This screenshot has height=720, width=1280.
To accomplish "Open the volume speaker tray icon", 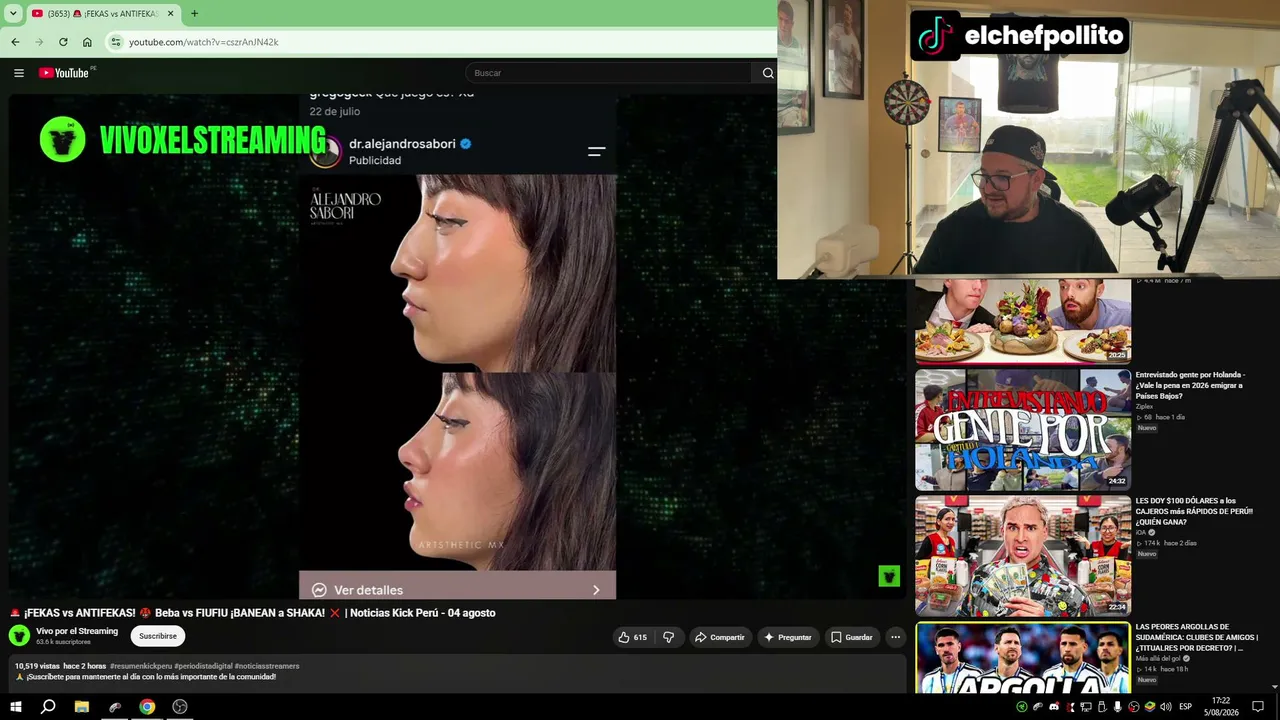I will [1165, 707].
